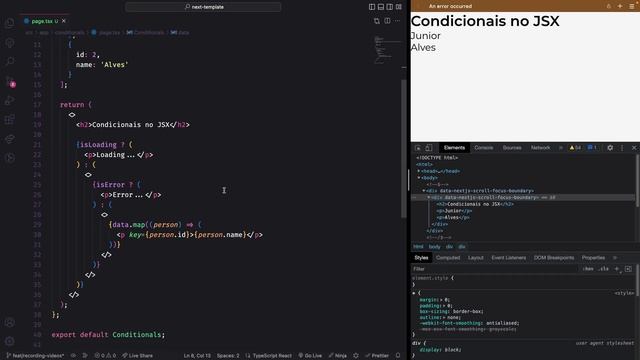Toggle the bottom panel layout icon
Image resolution: width=640 pixels, height=360 pixels.
(381, 7)
